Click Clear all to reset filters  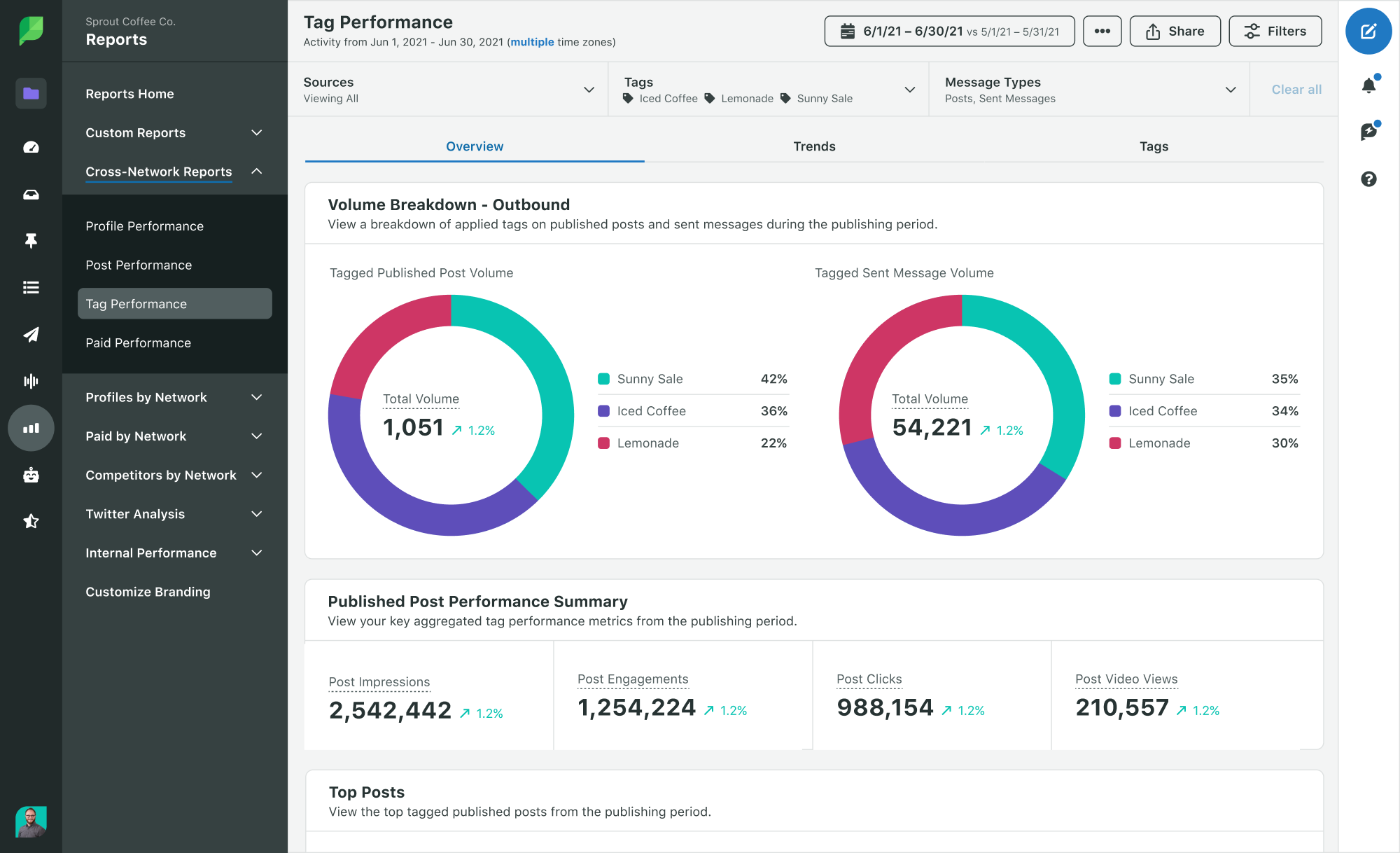click(x=1295, y=88)
